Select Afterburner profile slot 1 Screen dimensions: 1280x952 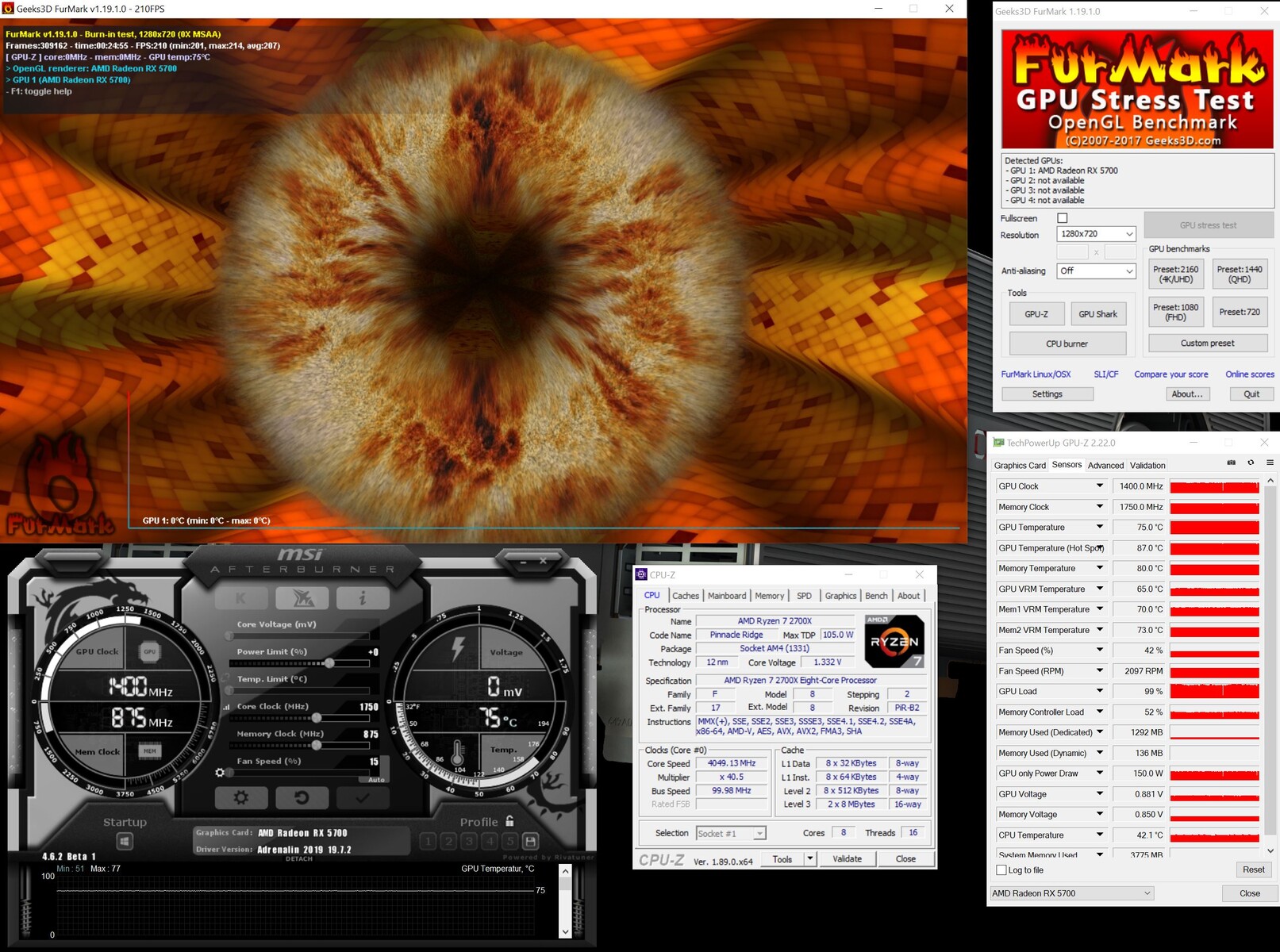428,841
